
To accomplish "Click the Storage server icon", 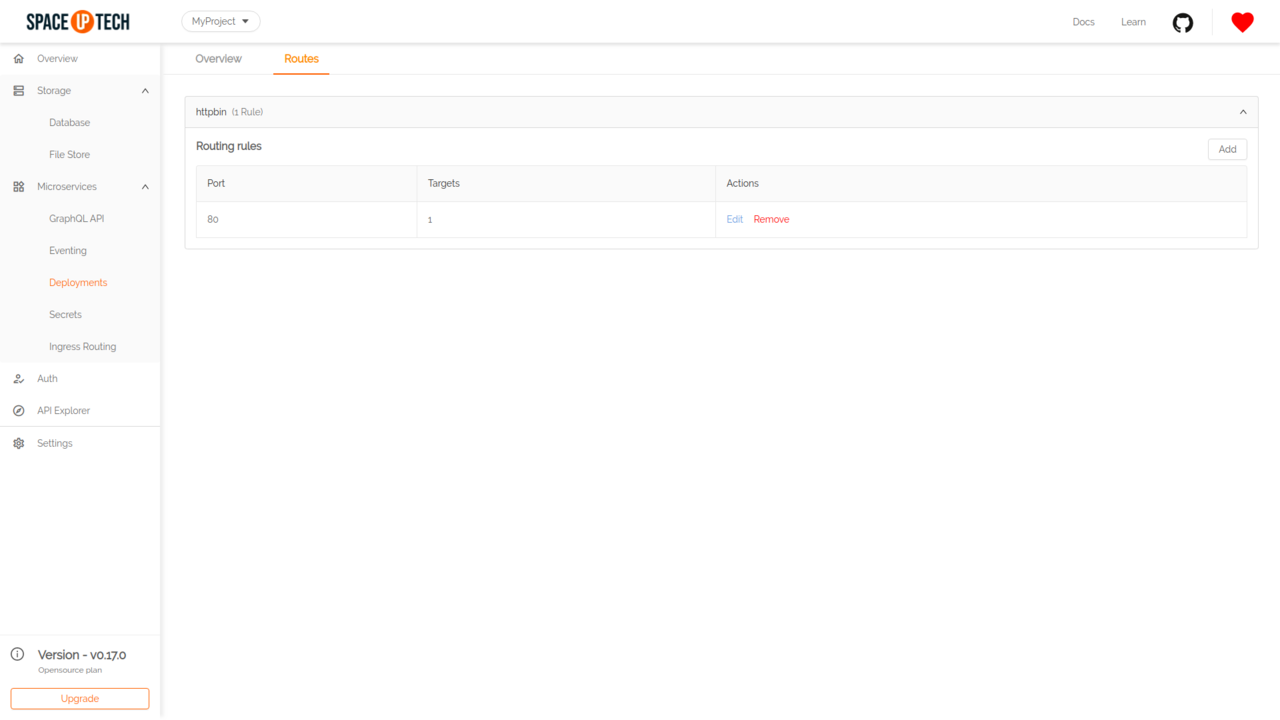I will point(18,91).
